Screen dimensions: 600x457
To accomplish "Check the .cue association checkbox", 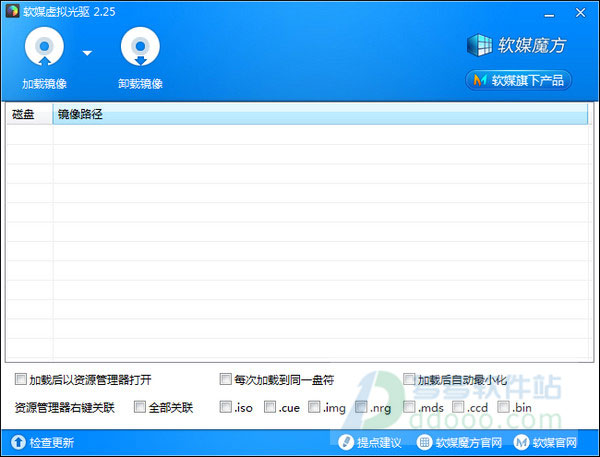I will pos(270,407).
